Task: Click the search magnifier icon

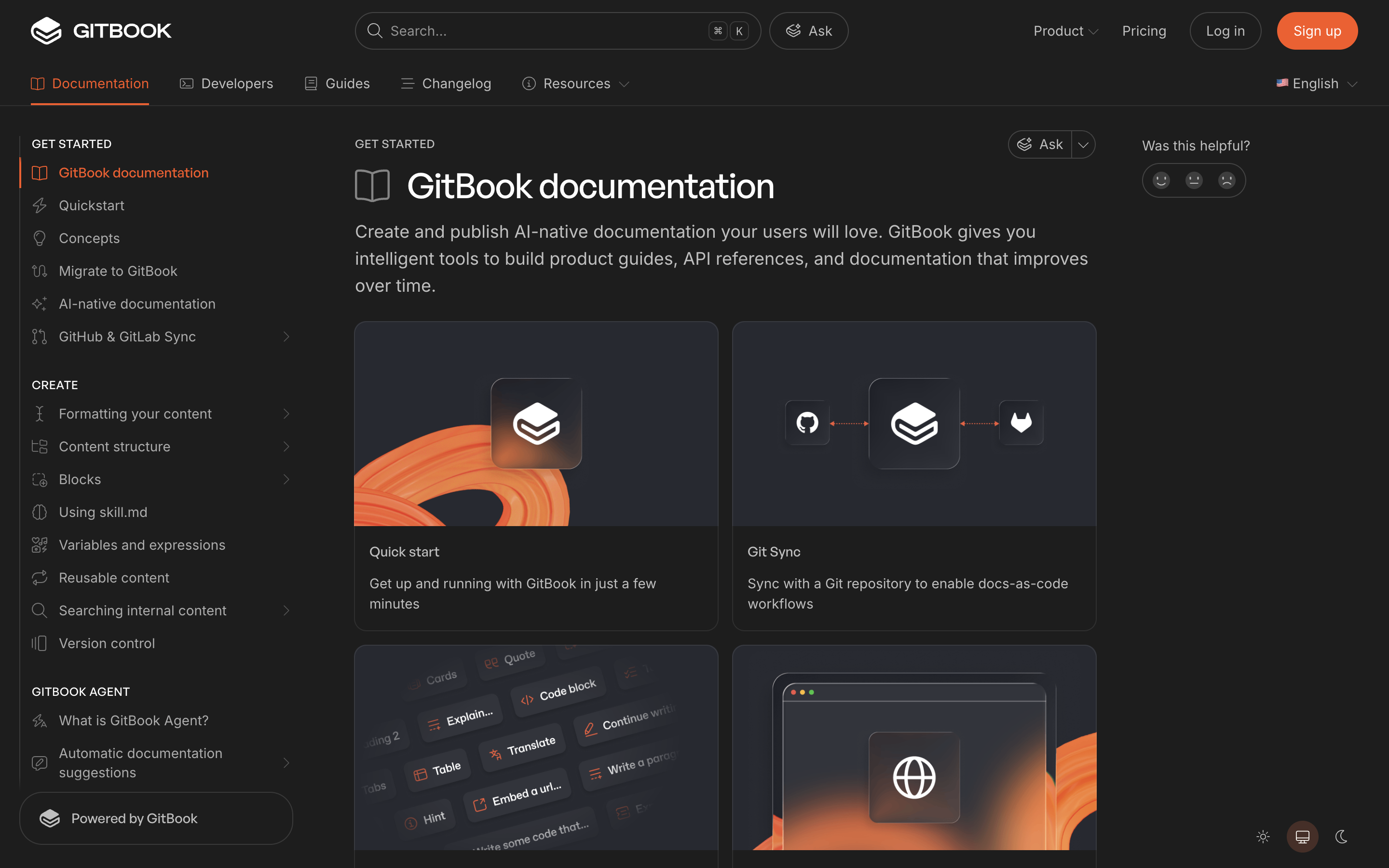Action: tap(375, 30)
